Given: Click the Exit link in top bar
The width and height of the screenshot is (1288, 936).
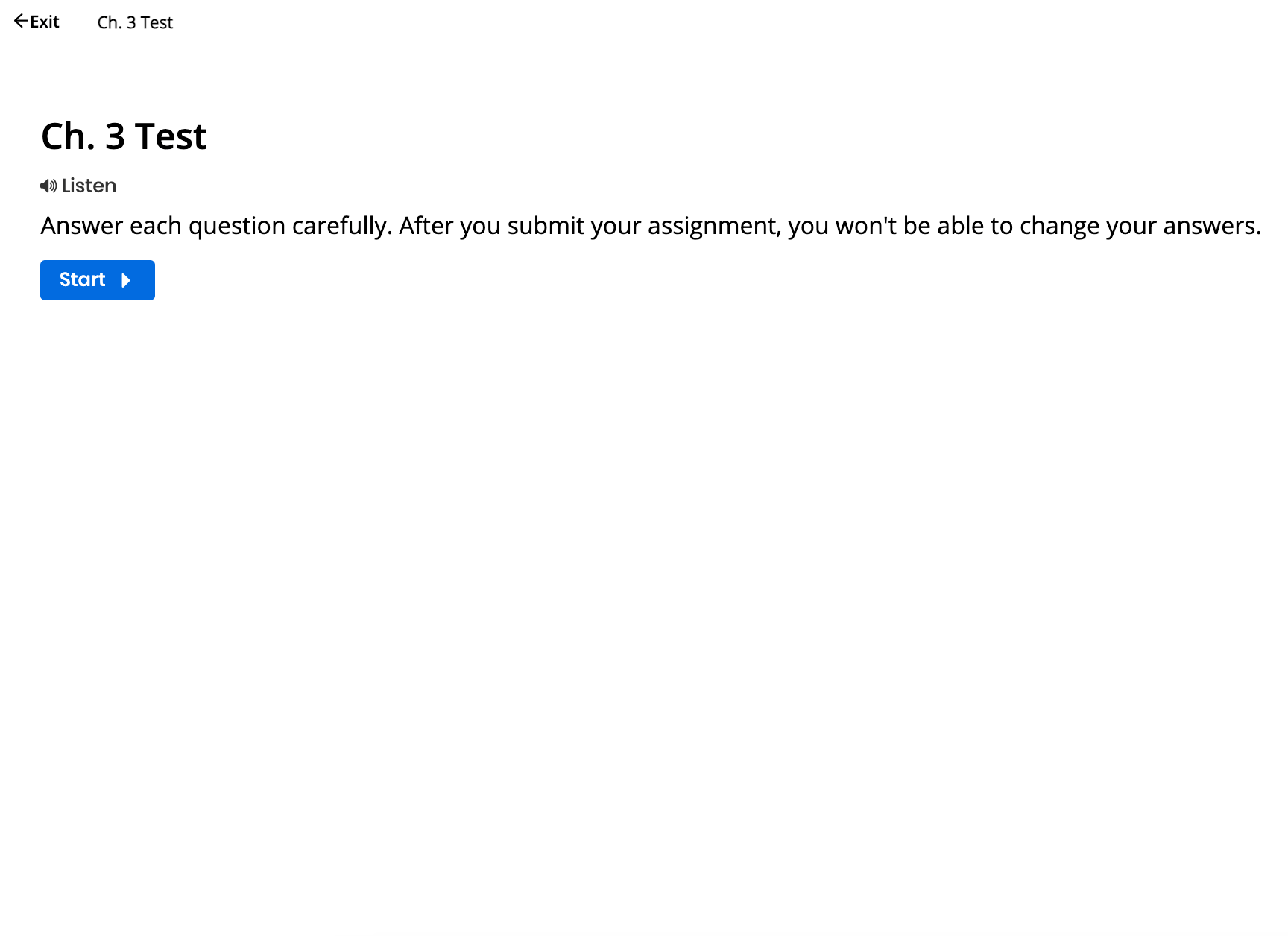Looking at the screenshot, I should pyautogui.click(x=44, y=22).
